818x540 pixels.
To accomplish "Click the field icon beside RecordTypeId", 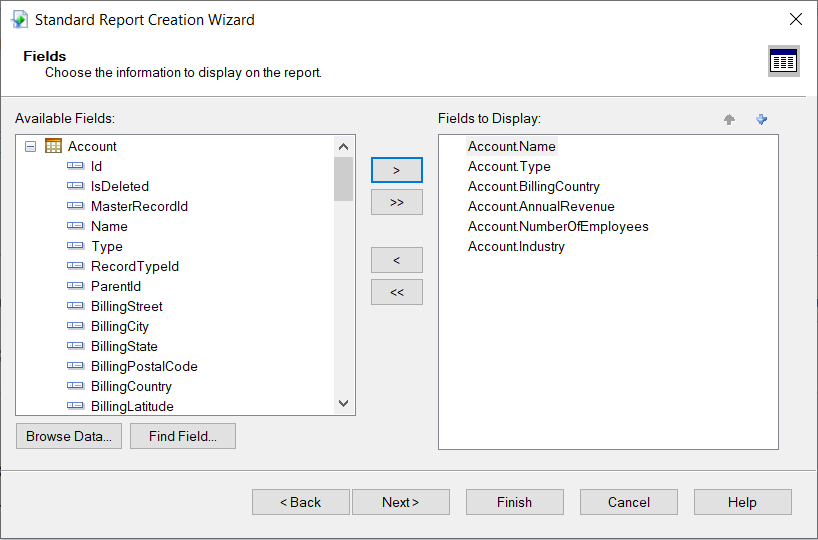I will coord(75,266).
